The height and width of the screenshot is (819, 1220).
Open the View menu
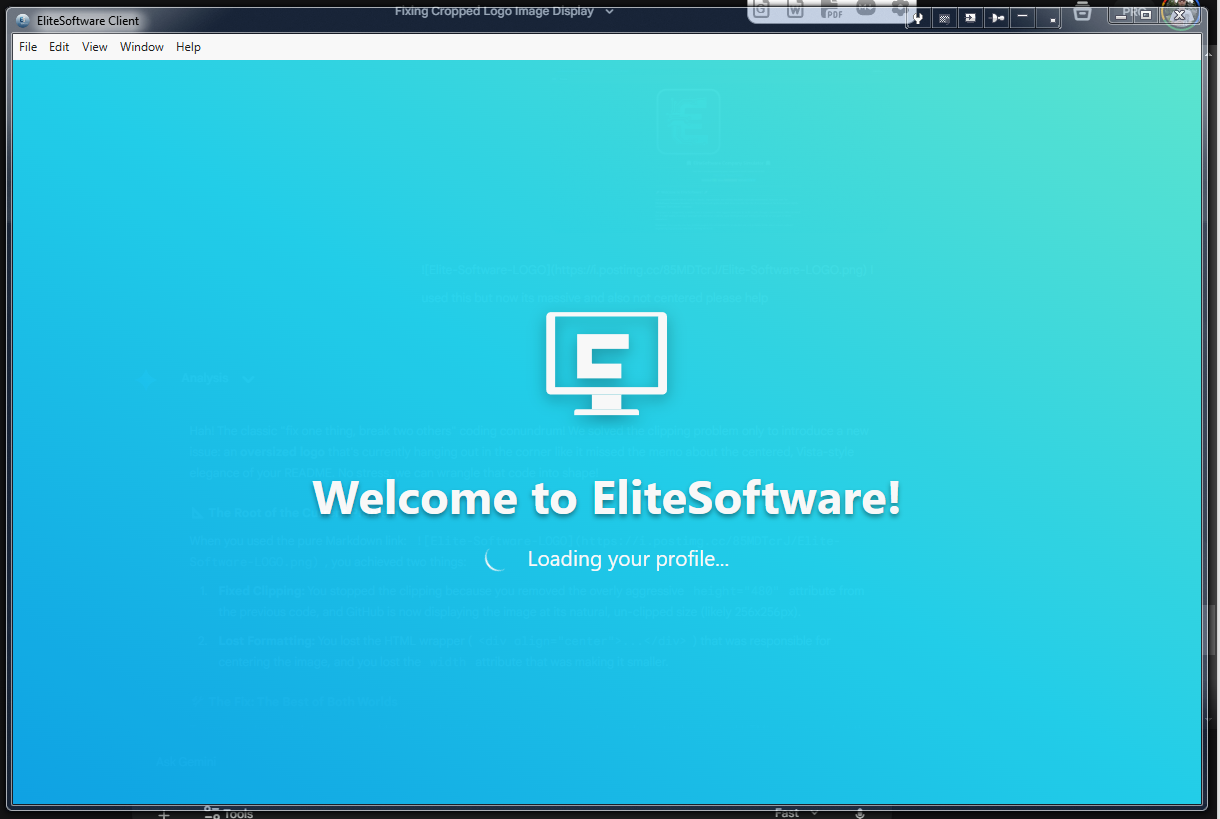click(95, 47)
